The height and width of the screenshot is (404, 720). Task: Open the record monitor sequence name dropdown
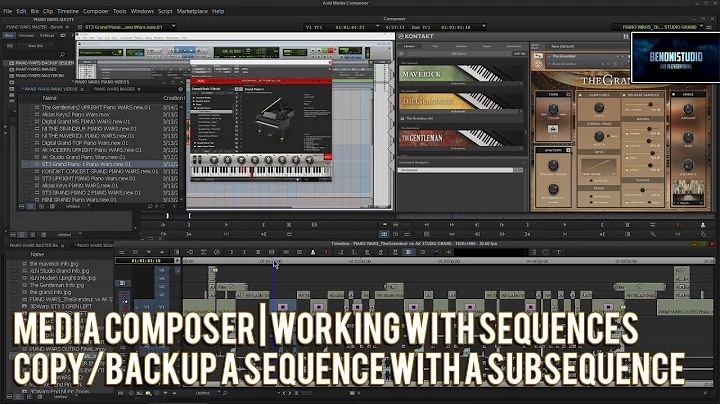click(x=701, y=27)
